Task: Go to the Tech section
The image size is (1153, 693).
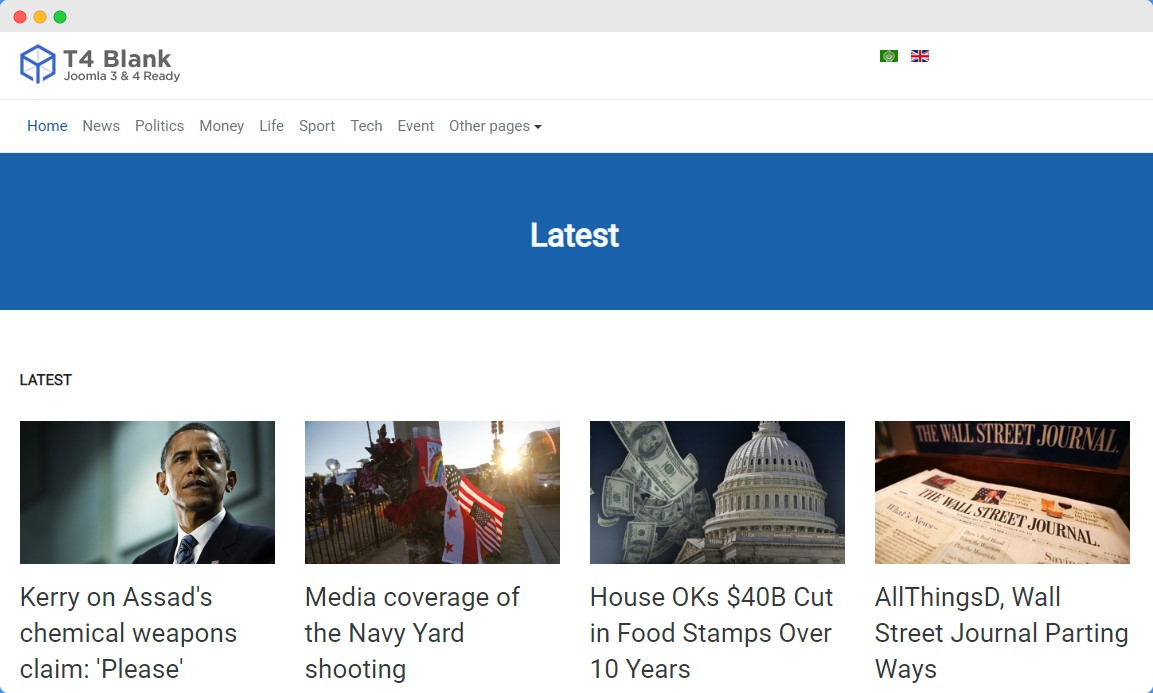Action: coord(366,126)
